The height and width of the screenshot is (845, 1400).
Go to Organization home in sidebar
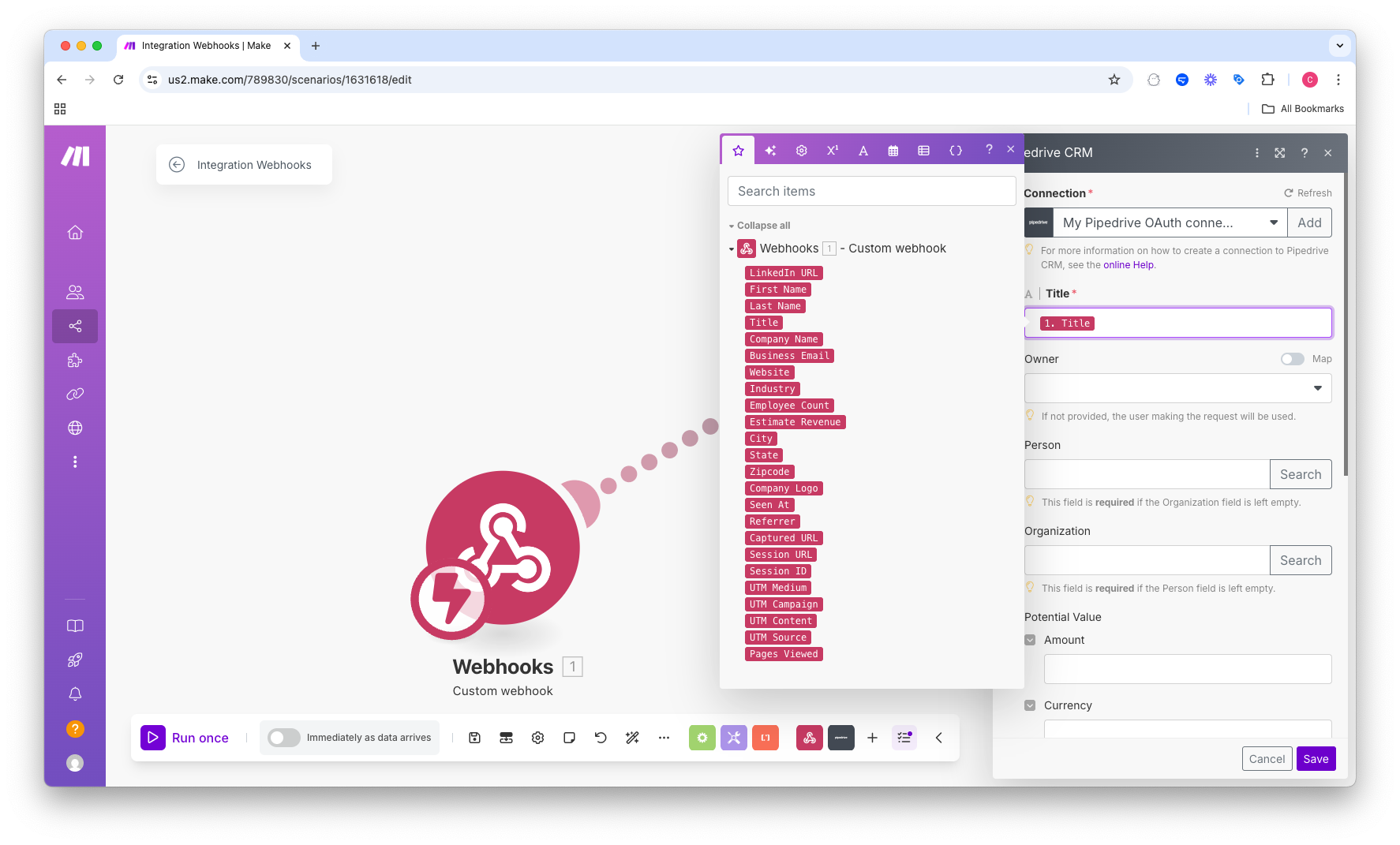pyautogui.click(x=75, y=232)
